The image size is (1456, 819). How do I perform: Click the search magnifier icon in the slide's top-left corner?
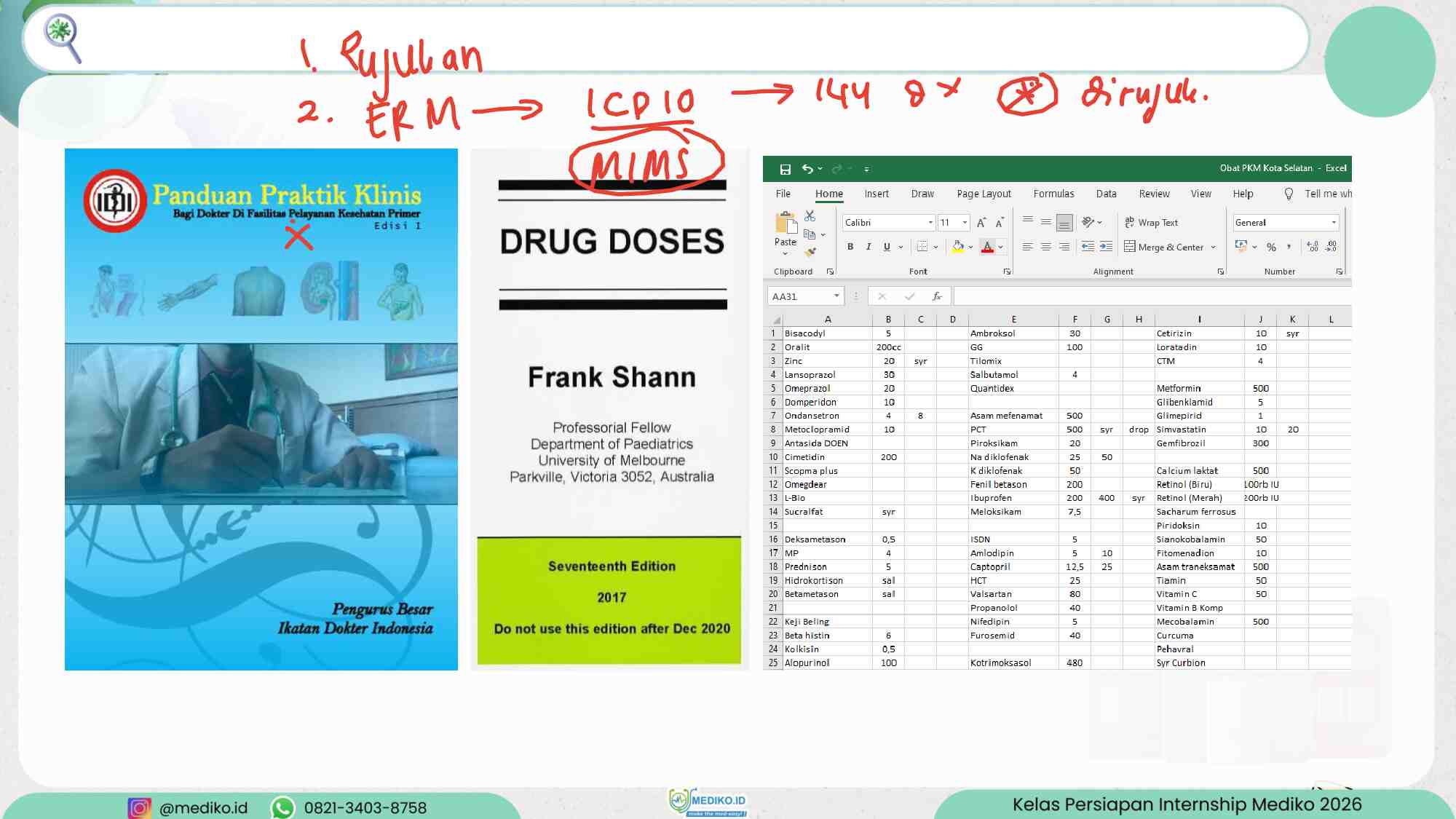click(x=63, y=38)
